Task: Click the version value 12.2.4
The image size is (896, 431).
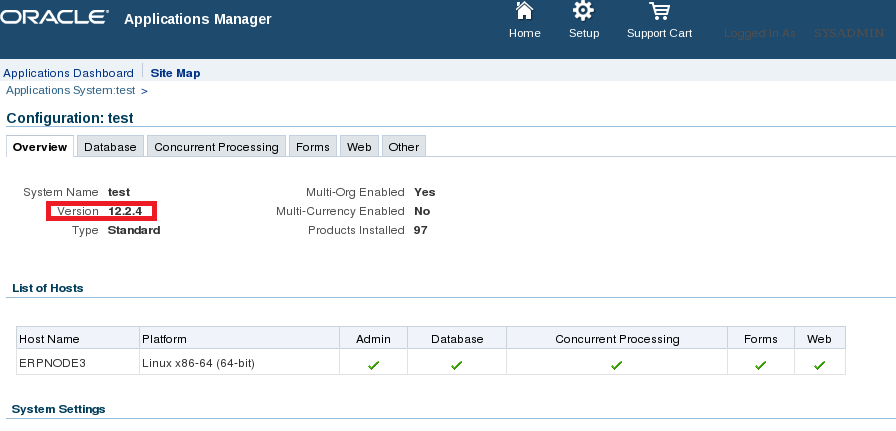Action: coord(125,211)
